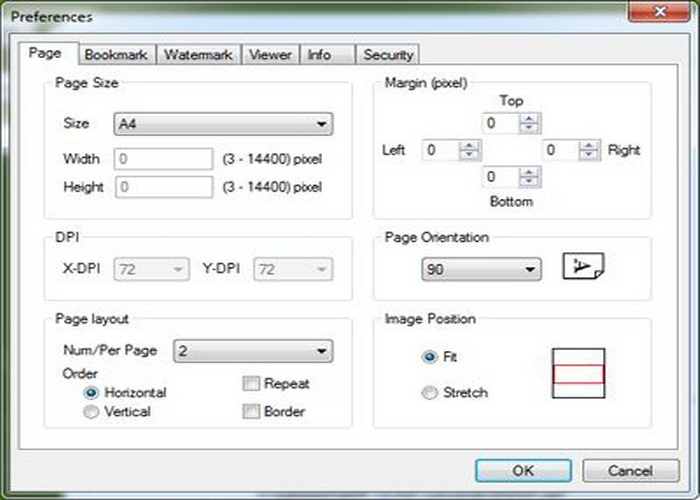
Task: Decrease the Right margin value
Action: [589, 155]
